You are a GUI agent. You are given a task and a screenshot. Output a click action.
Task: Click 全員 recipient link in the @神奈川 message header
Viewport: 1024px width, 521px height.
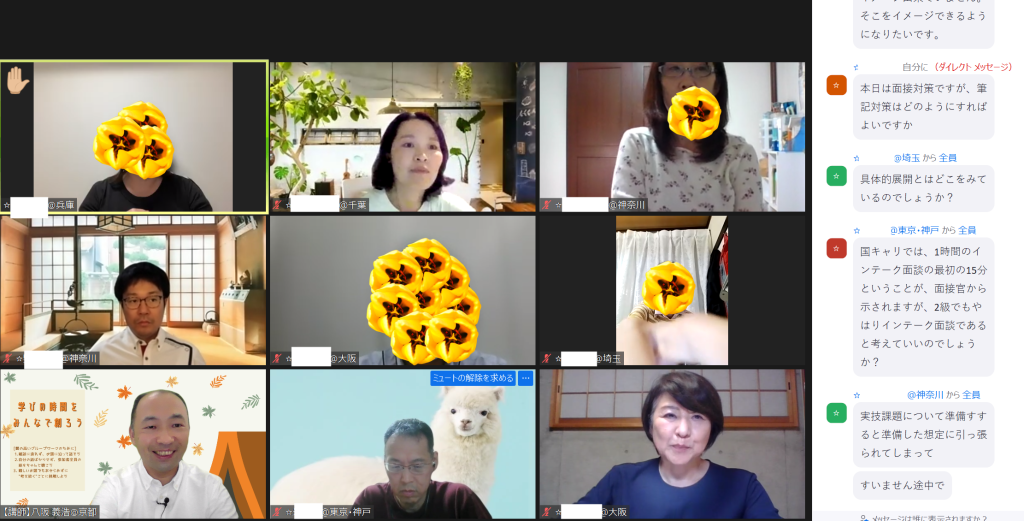(x=971, y=394)
